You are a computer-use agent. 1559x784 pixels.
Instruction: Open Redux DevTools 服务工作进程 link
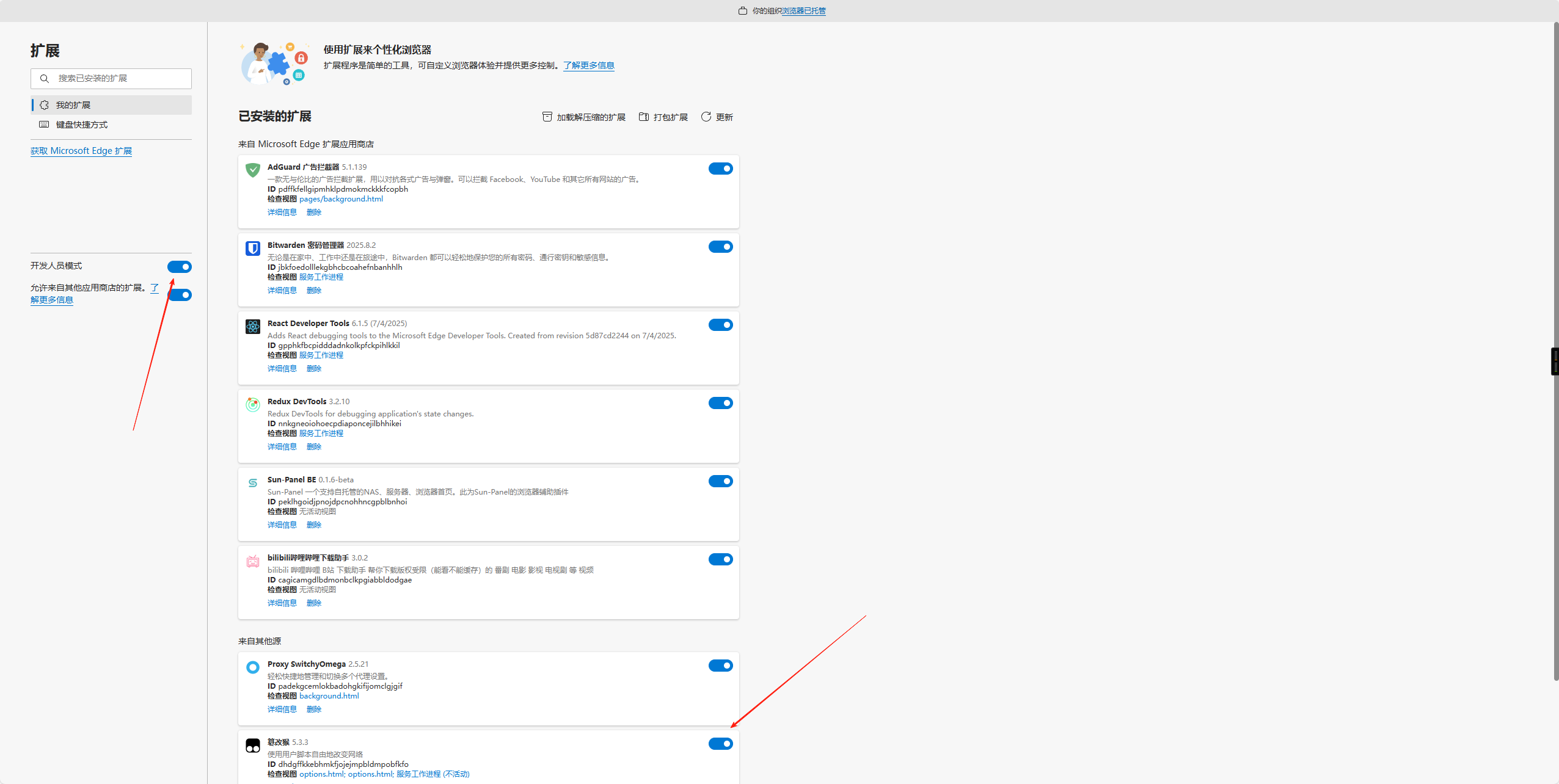click(321, 434)
